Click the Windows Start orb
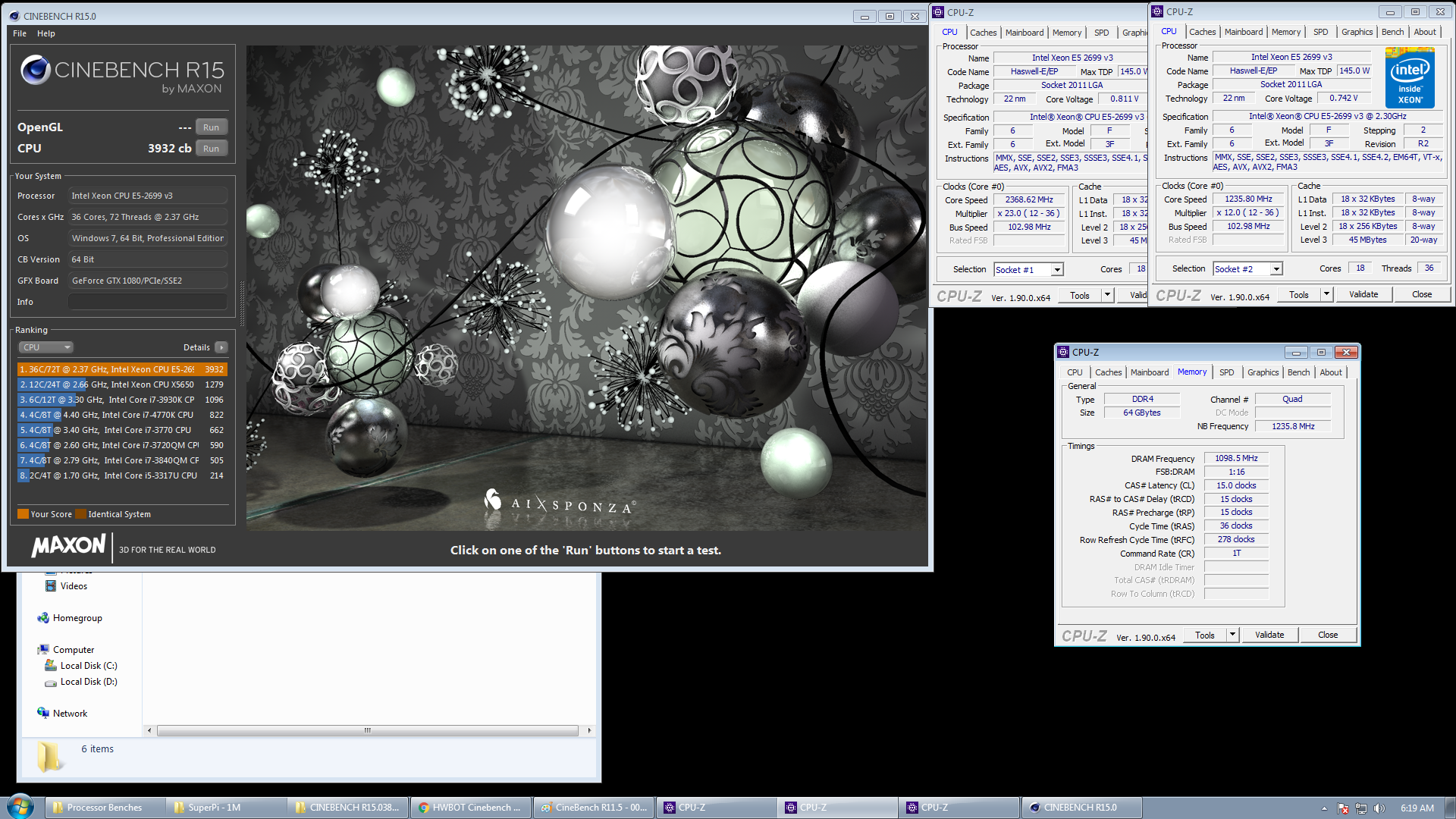 pos(20,807)
